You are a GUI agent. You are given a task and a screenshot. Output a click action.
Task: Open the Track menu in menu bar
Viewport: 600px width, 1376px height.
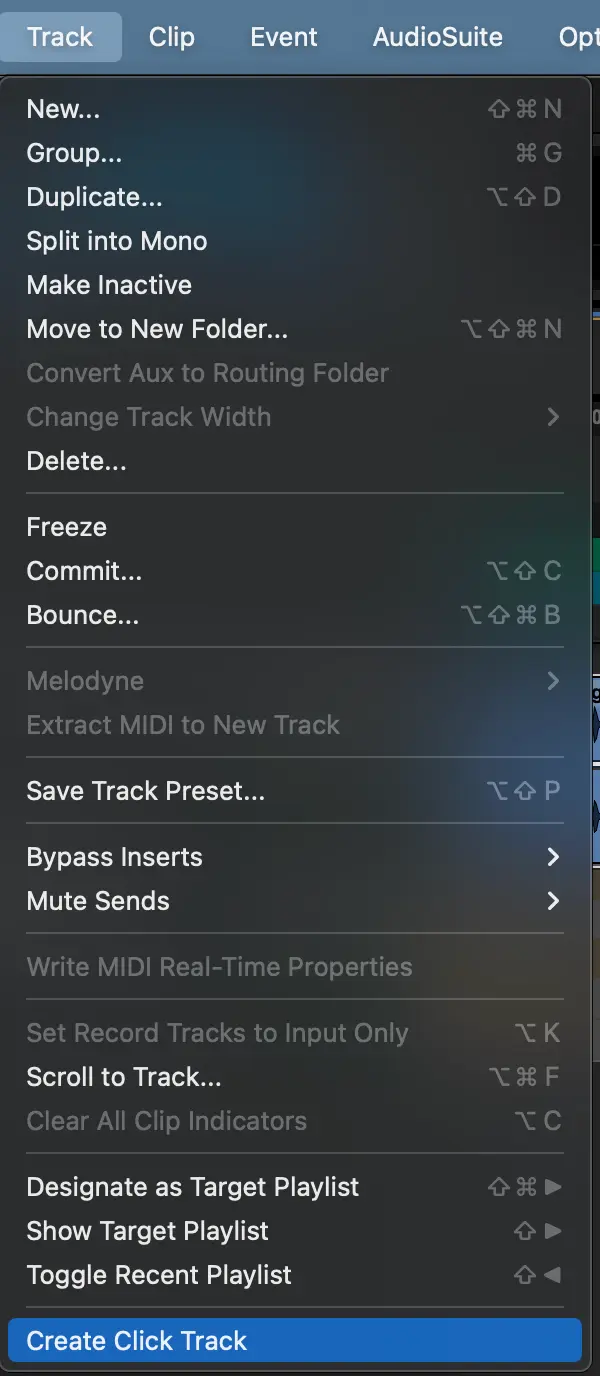(x=60, y=37)
